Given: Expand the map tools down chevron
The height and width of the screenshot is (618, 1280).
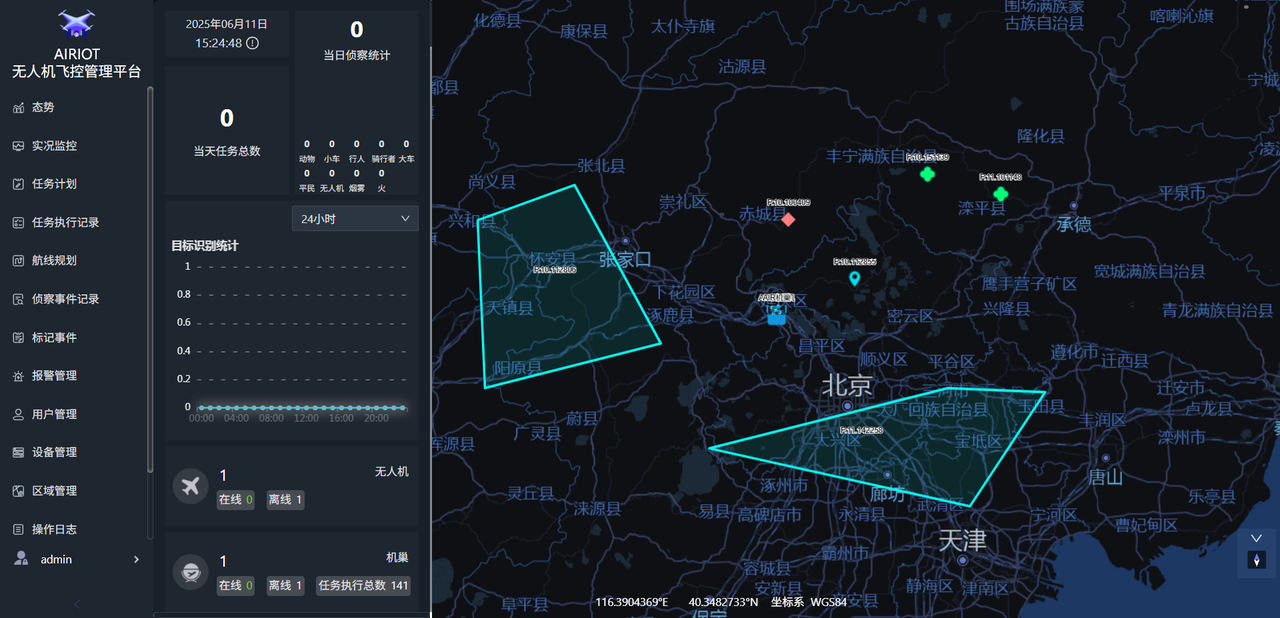Looking at the screenshot, I should coord(1257,538).
